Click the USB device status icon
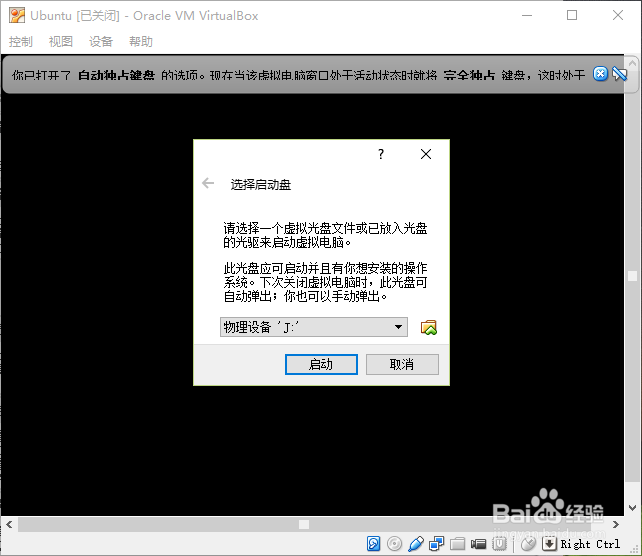The height and width of the screenshot is (556, 642). tap(416, 544)
